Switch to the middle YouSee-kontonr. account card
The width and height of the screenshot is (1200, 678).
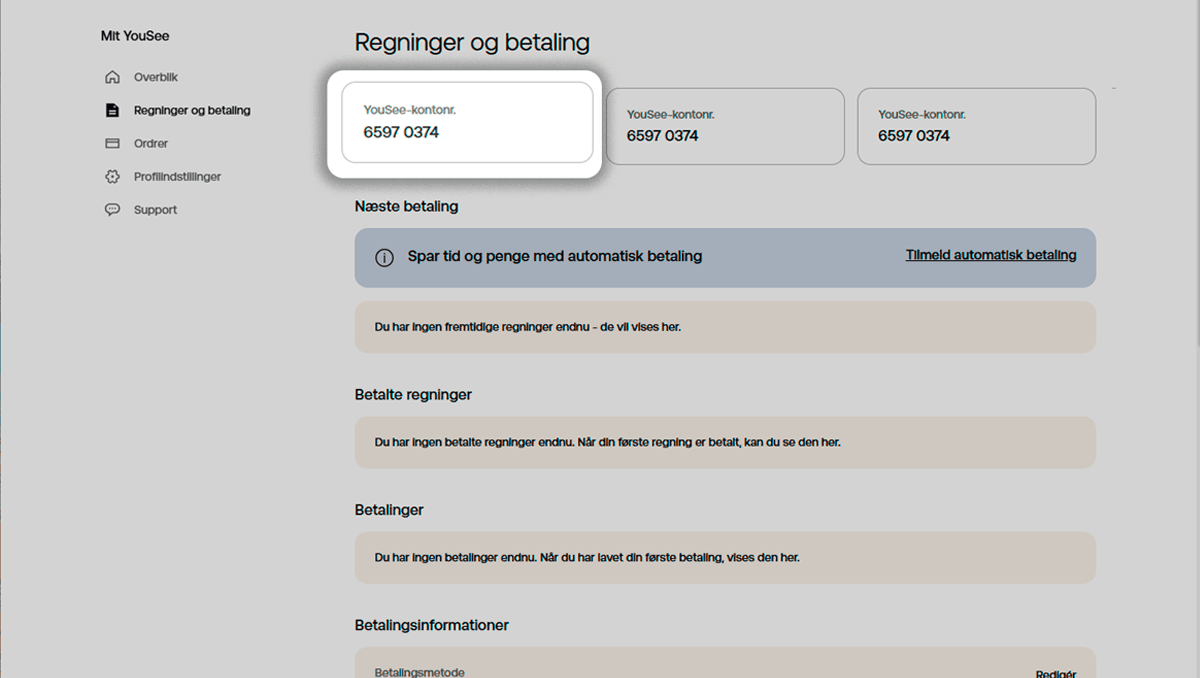coord(725,126)
